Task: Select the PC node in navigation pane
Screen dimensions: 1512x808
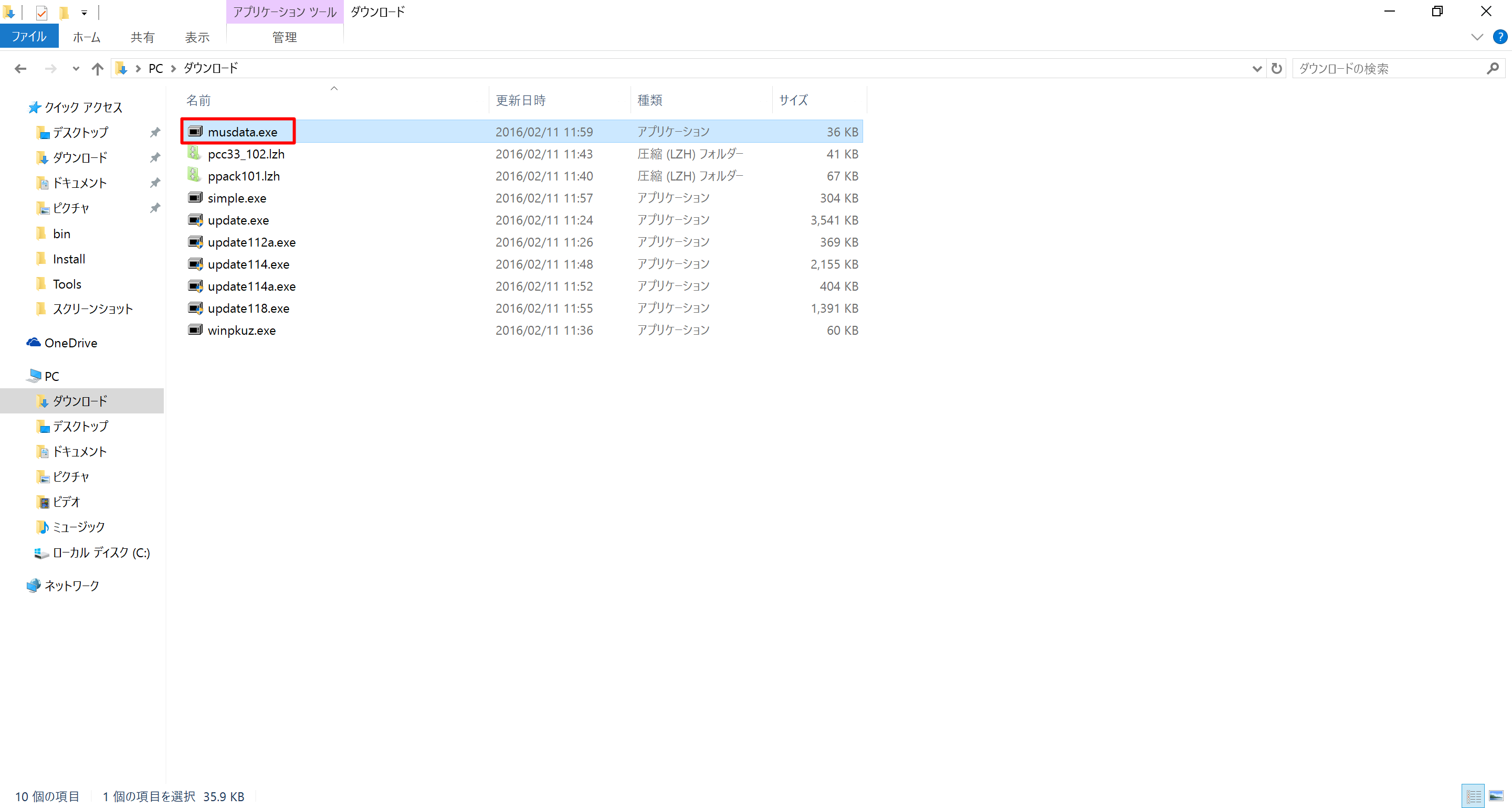Action: coord(51,376)
